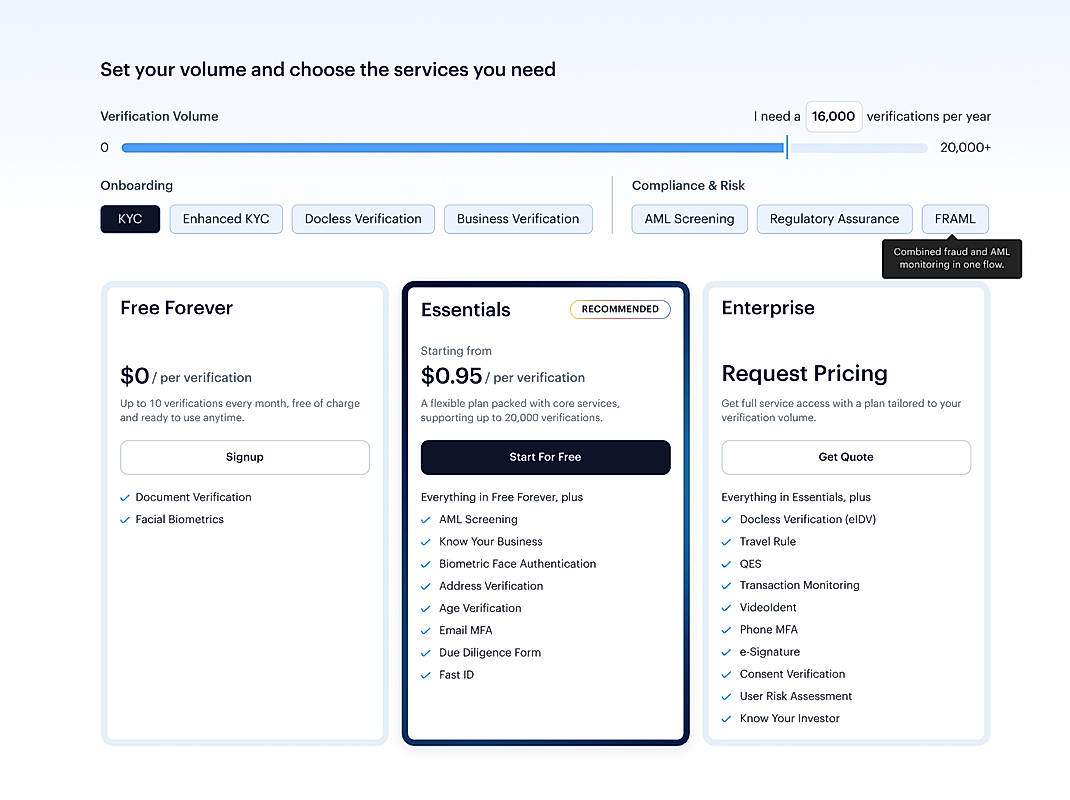The height and width of the screenshot is (800, 1070).
Task: Click checkmark beside Fast ID
Action: click(x=426, y=675)
